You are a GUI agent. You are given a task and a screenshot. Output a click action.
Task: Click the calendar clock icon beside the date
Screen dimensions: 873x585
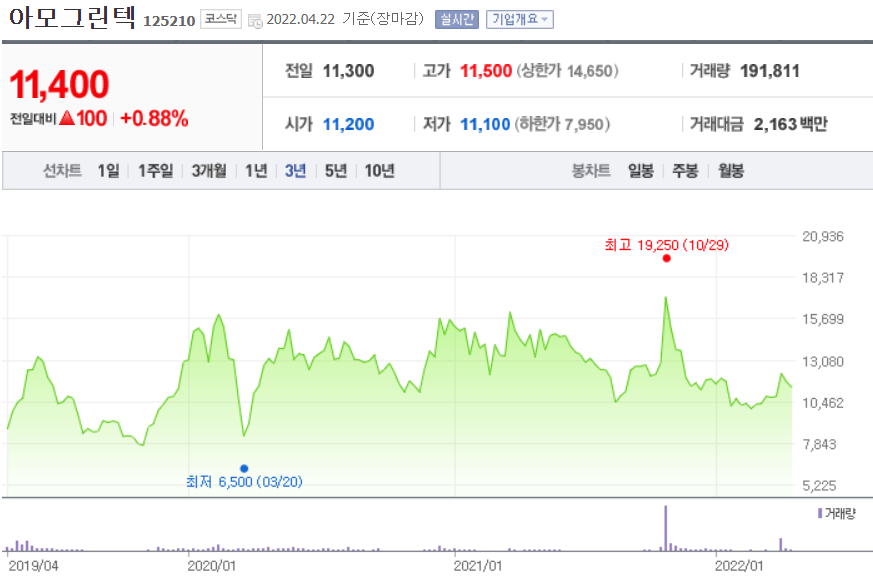click(x=255, y=21)
